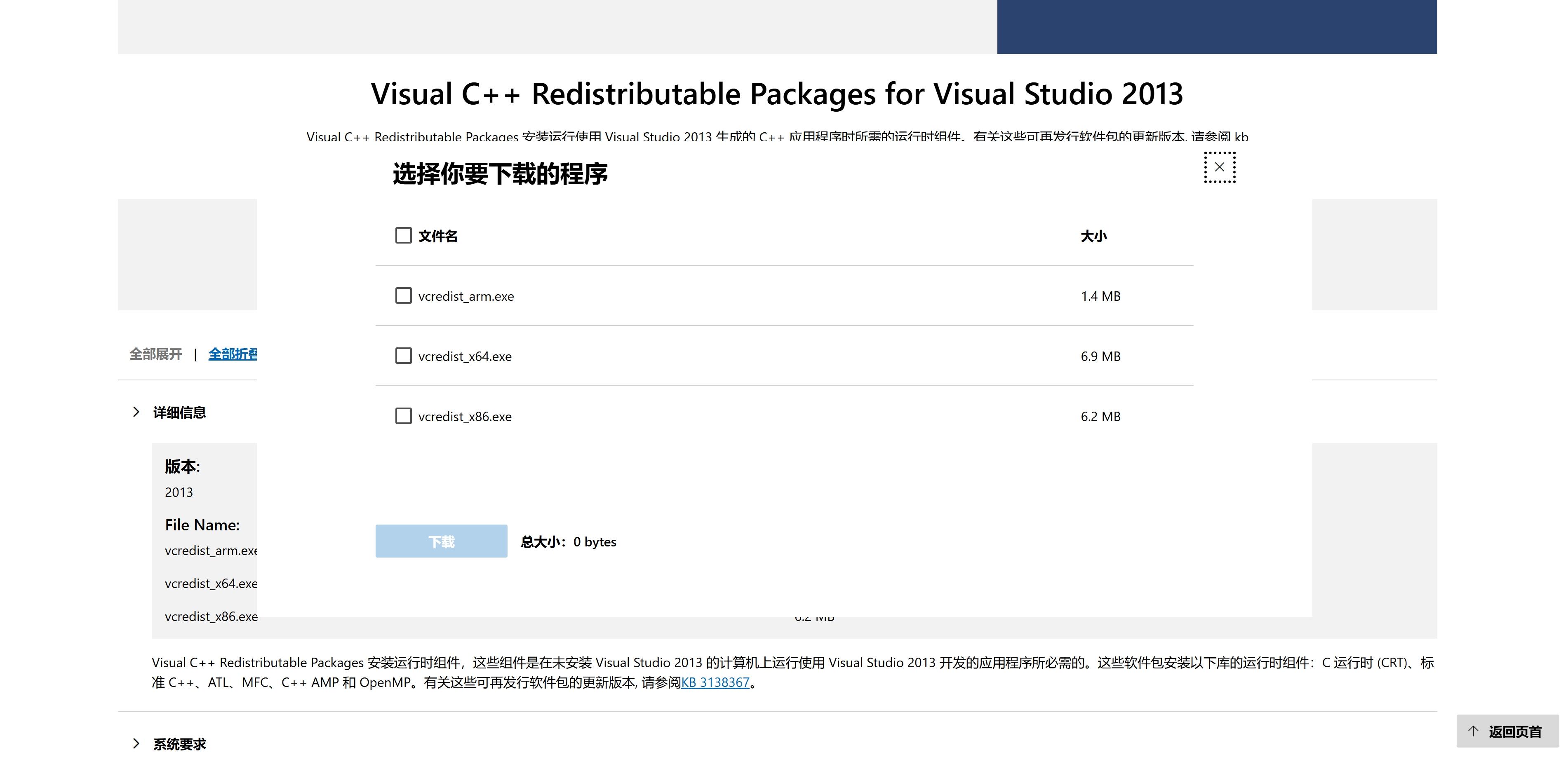Click the 全部折叠 link
The width and height of the screenshot is (1568, 757).
[233, 354]
